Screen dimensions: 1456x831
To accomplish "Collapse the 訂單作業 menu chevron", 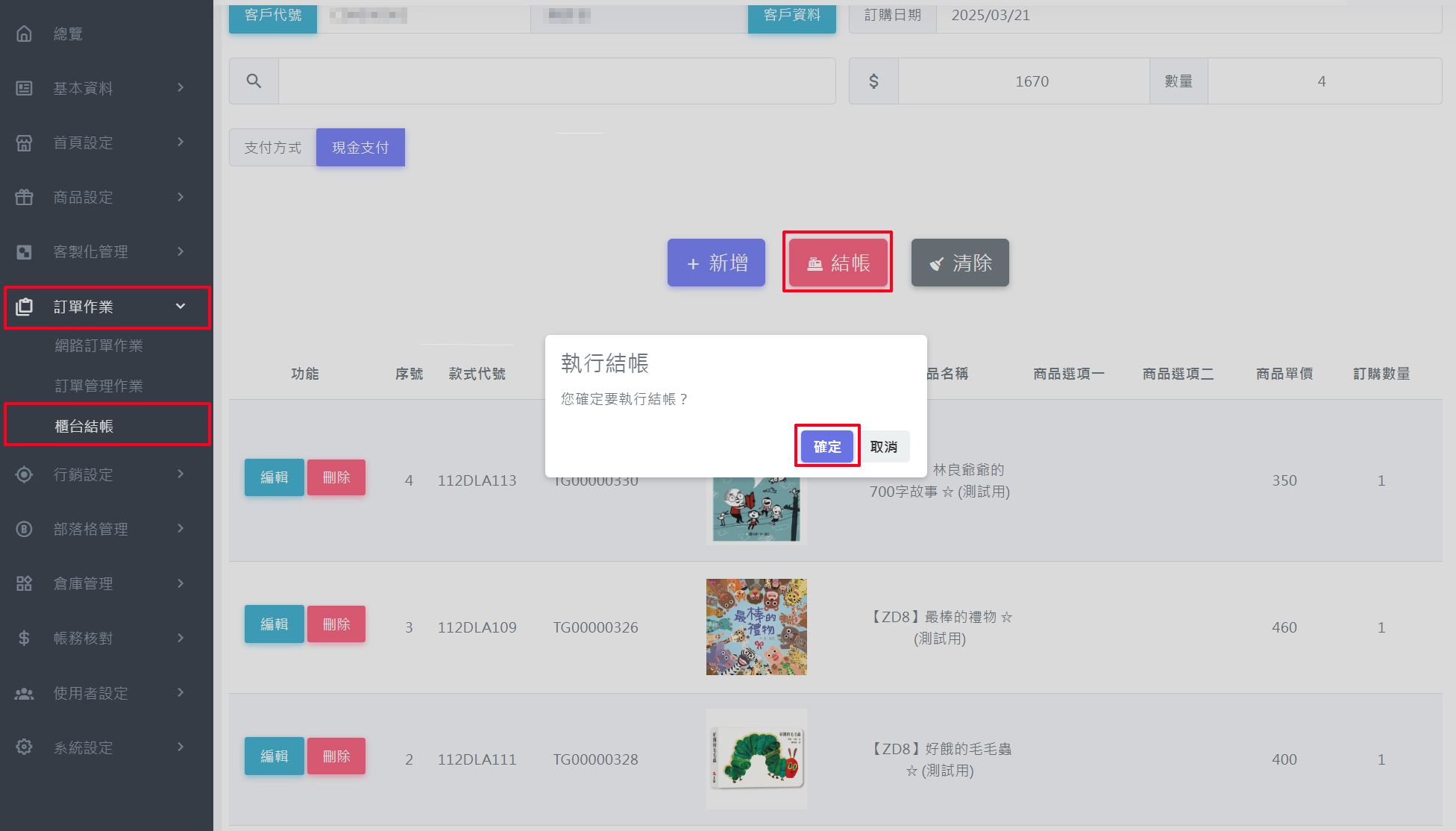I will tap(181, 307).
